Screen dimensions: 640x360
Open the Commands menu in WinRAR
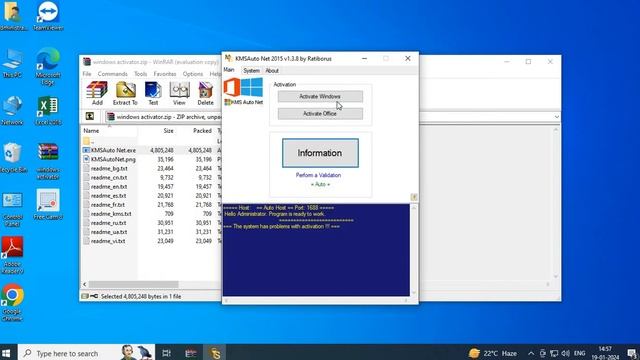[x=113, y=74]
